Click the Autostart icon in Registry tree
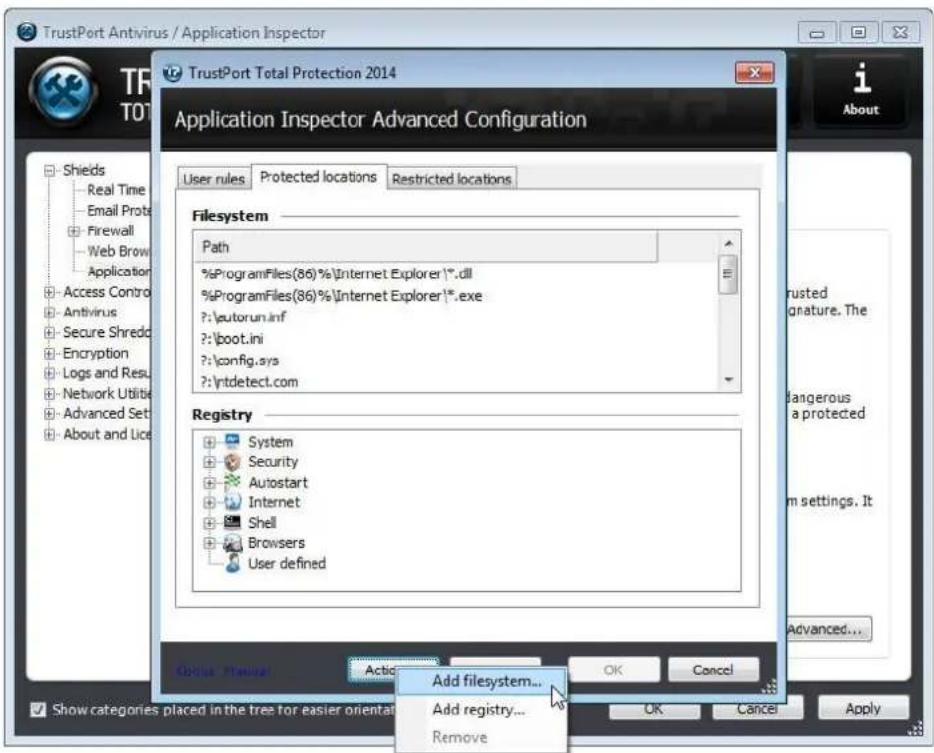This screenshot has height=753, width=934. tap(232, 482)
